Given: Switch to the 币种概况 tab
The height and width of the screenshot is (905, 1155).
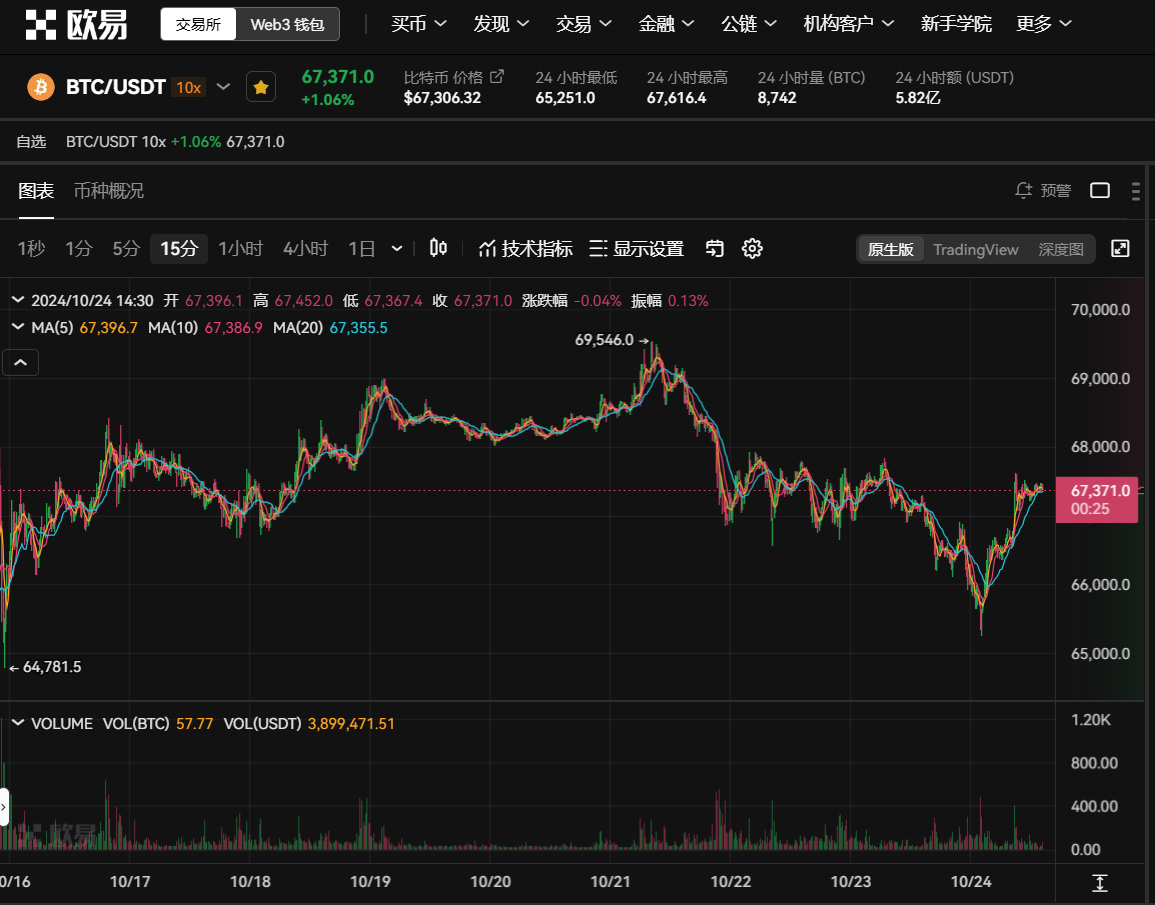Looking at the screenshot, I should (109, 190).
